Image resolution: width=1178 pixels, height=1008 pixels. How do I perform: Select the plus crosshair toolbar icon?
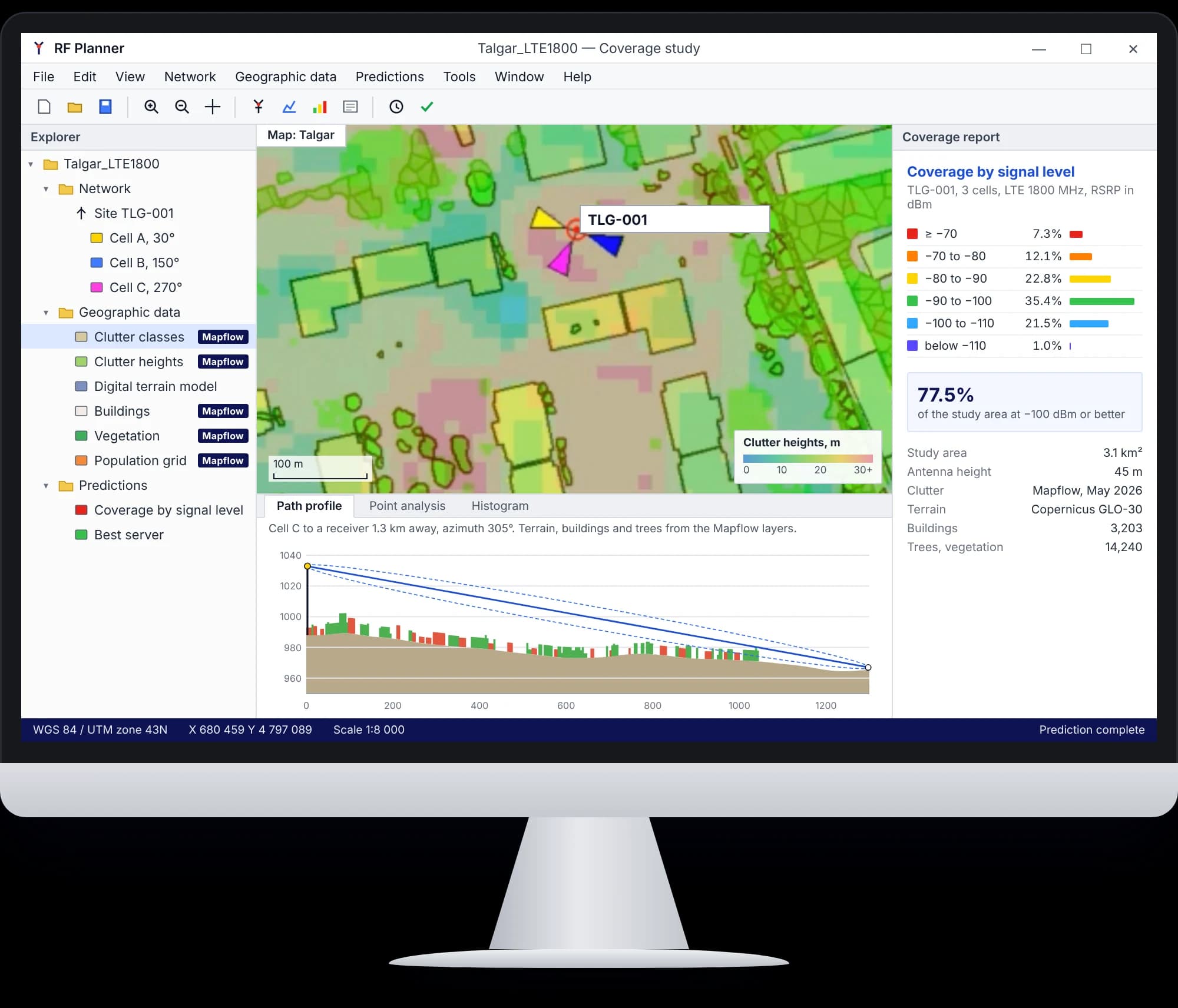coord(213,107)
